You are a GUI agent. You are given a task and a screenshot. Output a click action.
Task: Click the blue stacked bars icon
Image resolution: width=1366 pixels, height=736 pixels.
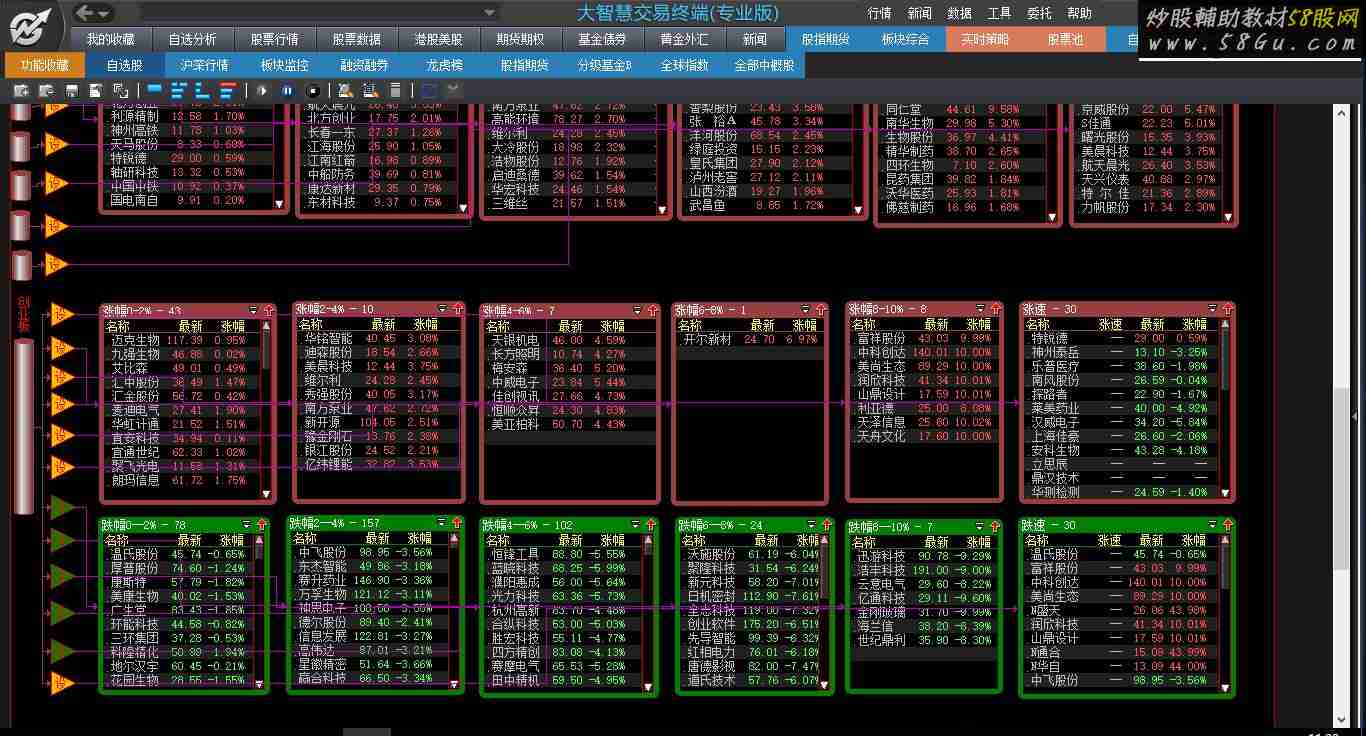178,90
